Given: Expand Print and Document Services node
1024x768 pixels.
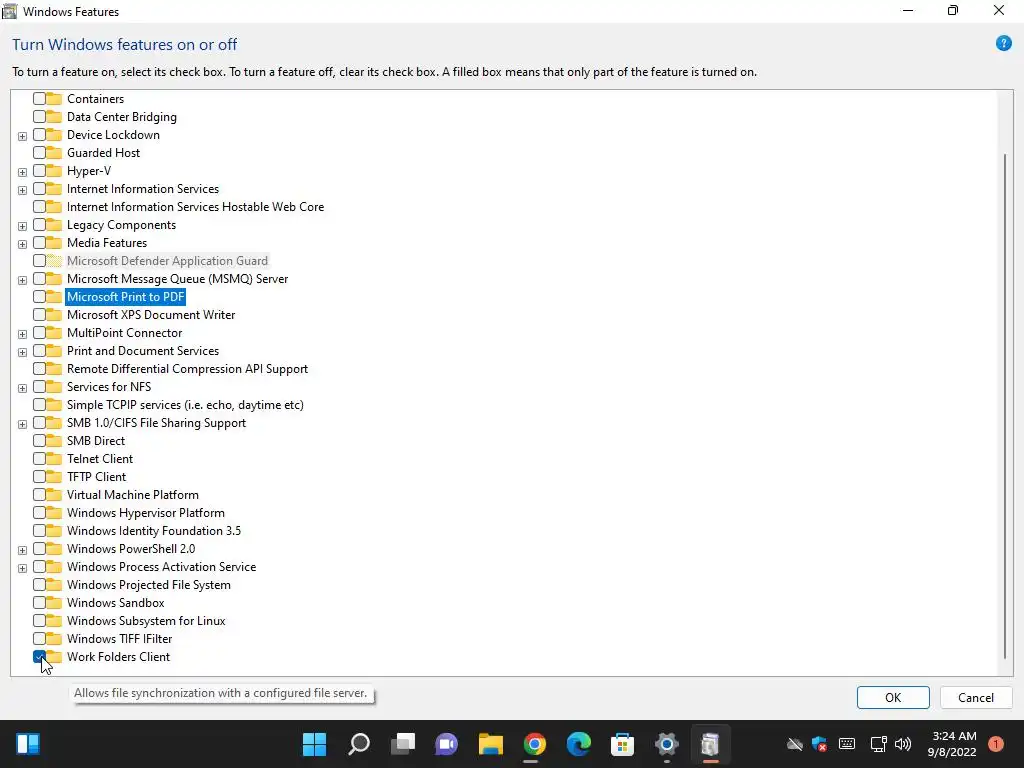Looking at the screenshot, I should point(22,352).
